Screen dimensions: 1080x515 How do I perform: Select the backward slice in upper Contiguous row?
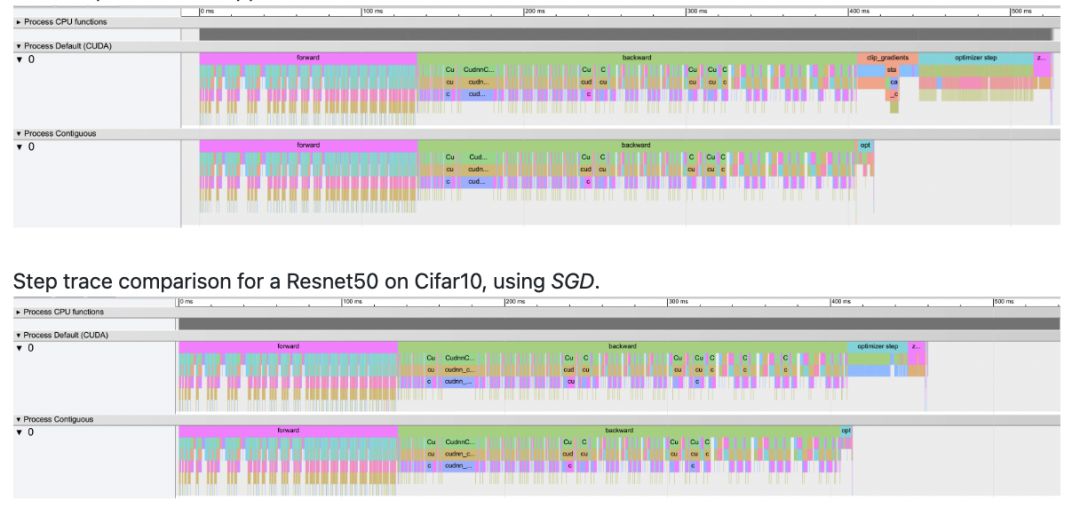click(636, 145)
